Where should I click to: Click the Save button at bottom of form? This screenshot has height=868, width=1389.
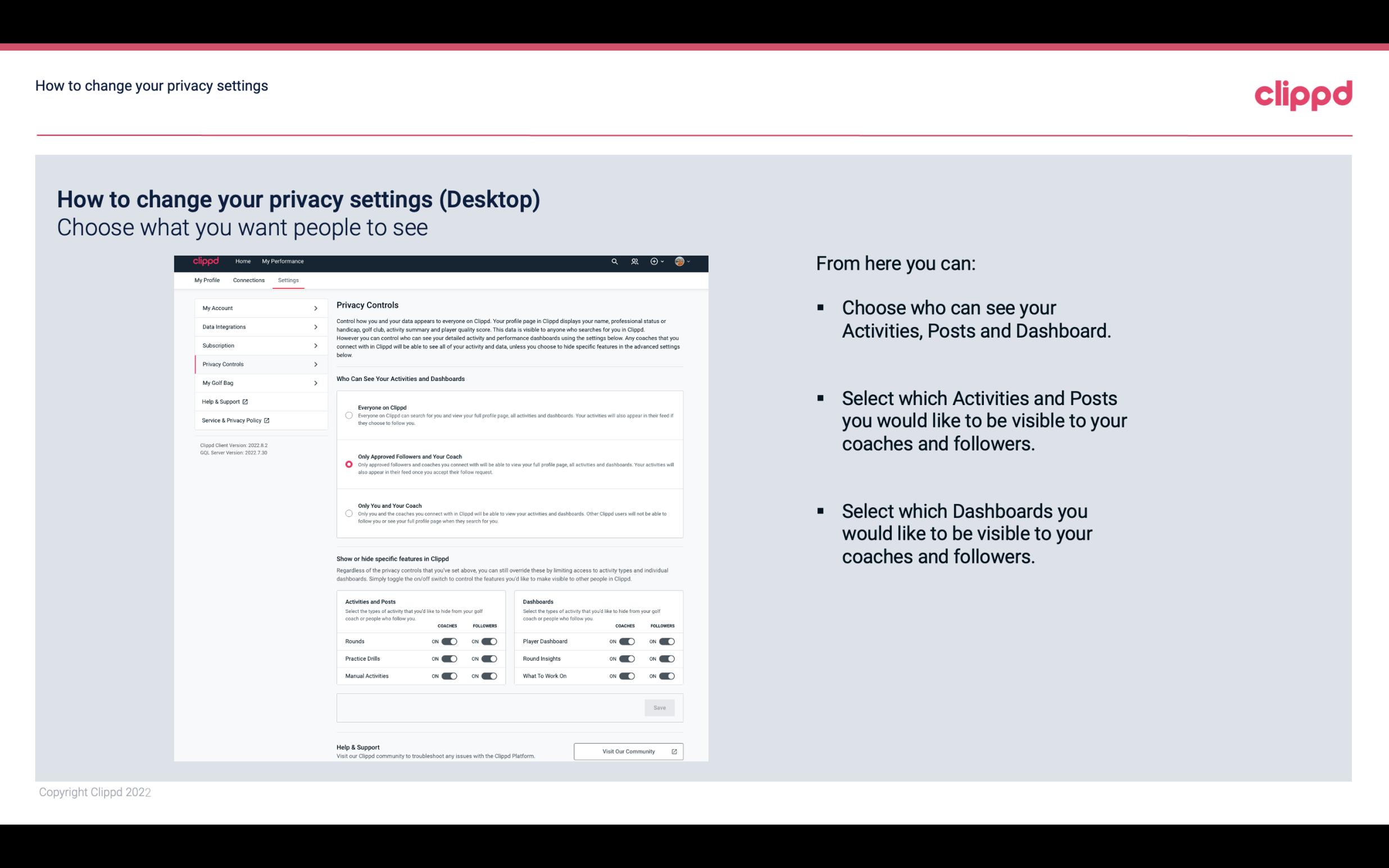[x=660, y=707]
